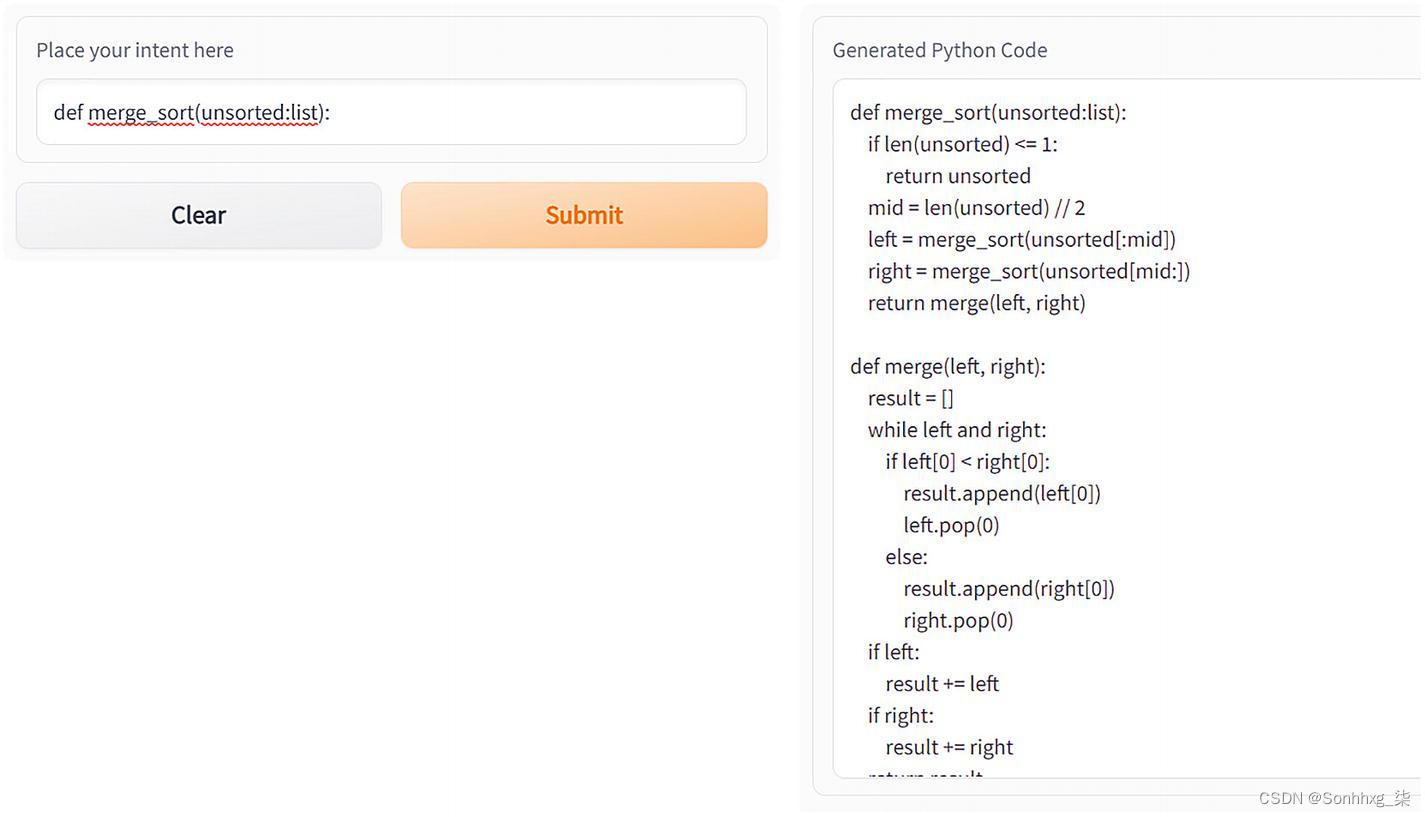Click line 'if left:'
Viewport: 1425px width, 817px height.
(893, 652)
